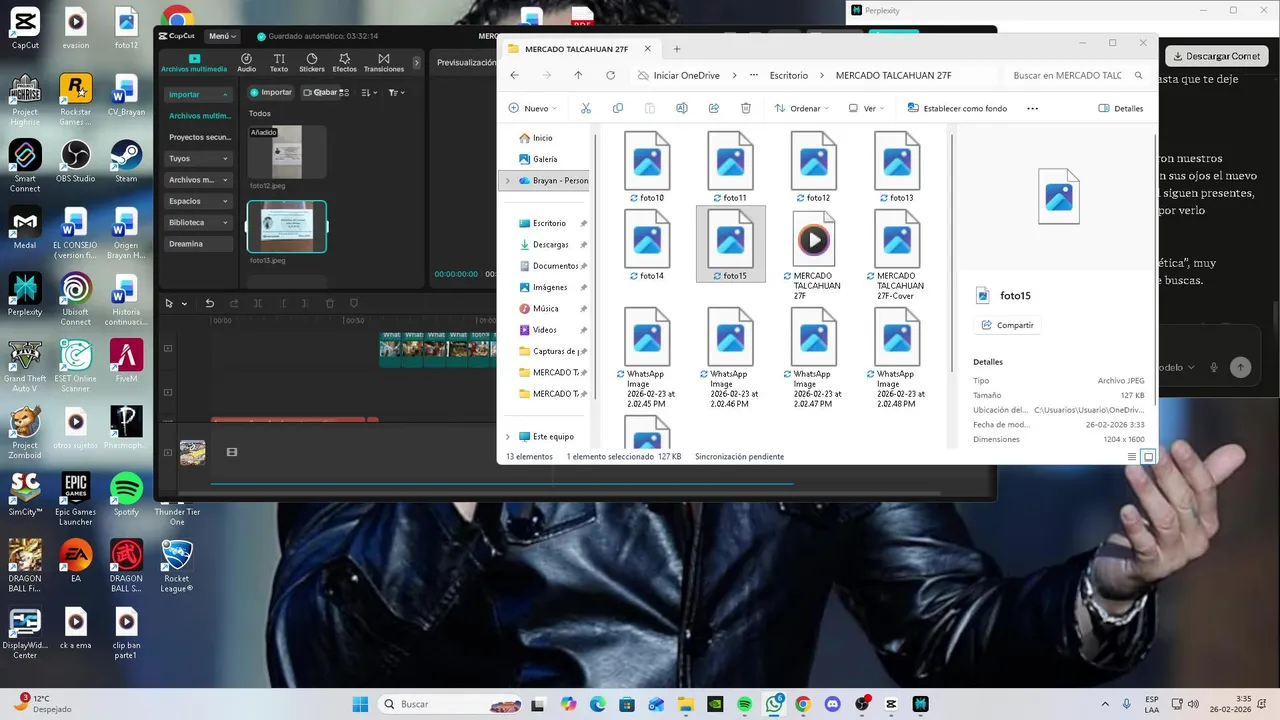Click the undo arrow in CapCut timeline toolbar
1280x720 pixels.
coord(209,303)
